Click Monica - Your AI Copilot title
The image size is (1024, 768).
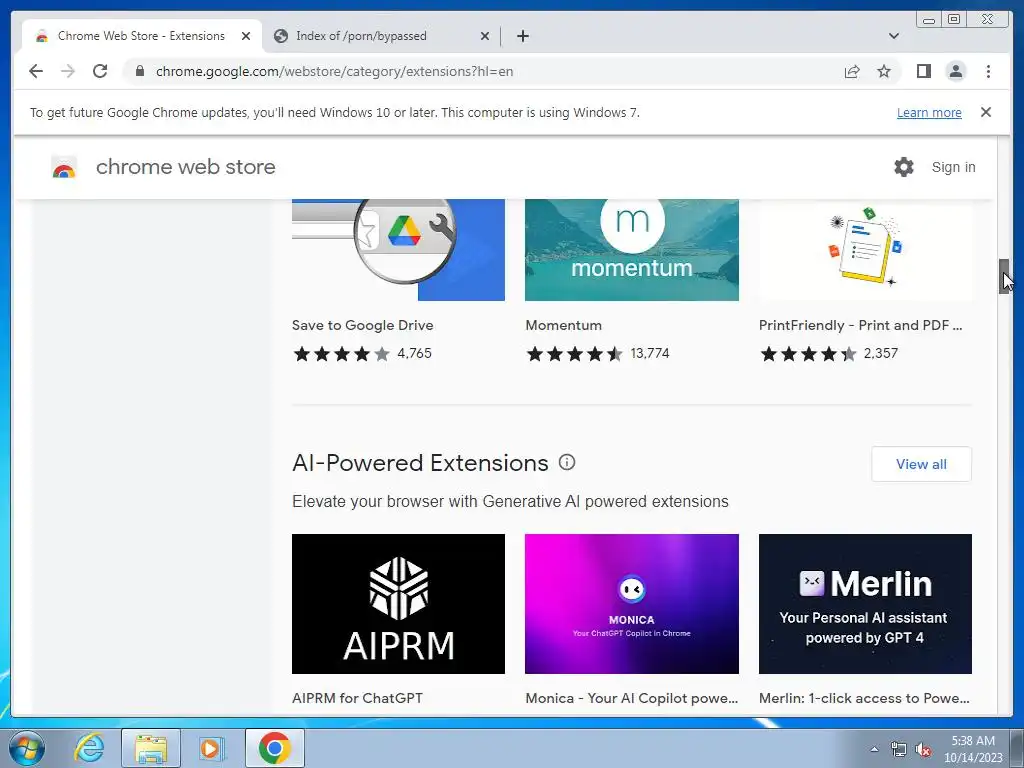(632, 698)
